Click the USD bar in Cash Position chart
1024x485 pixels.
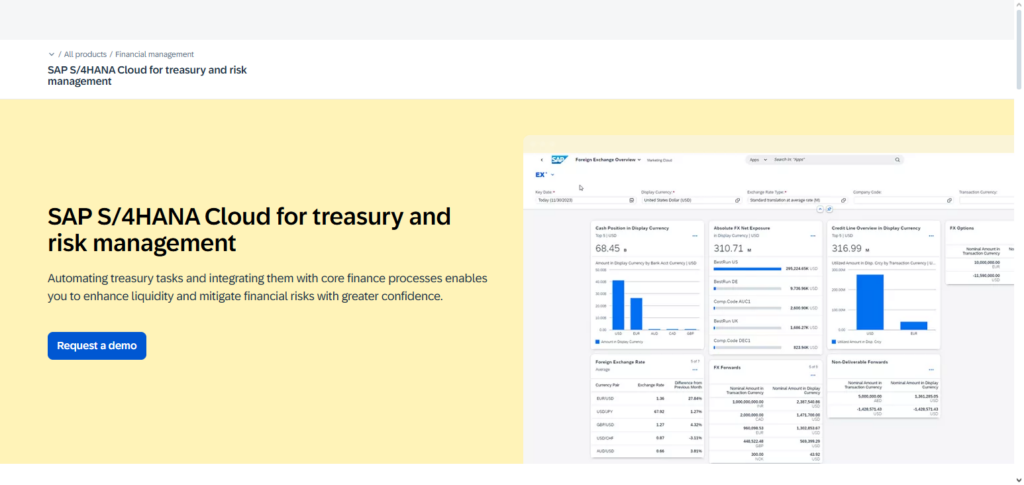pyautogui.click(x=618, y=305)
